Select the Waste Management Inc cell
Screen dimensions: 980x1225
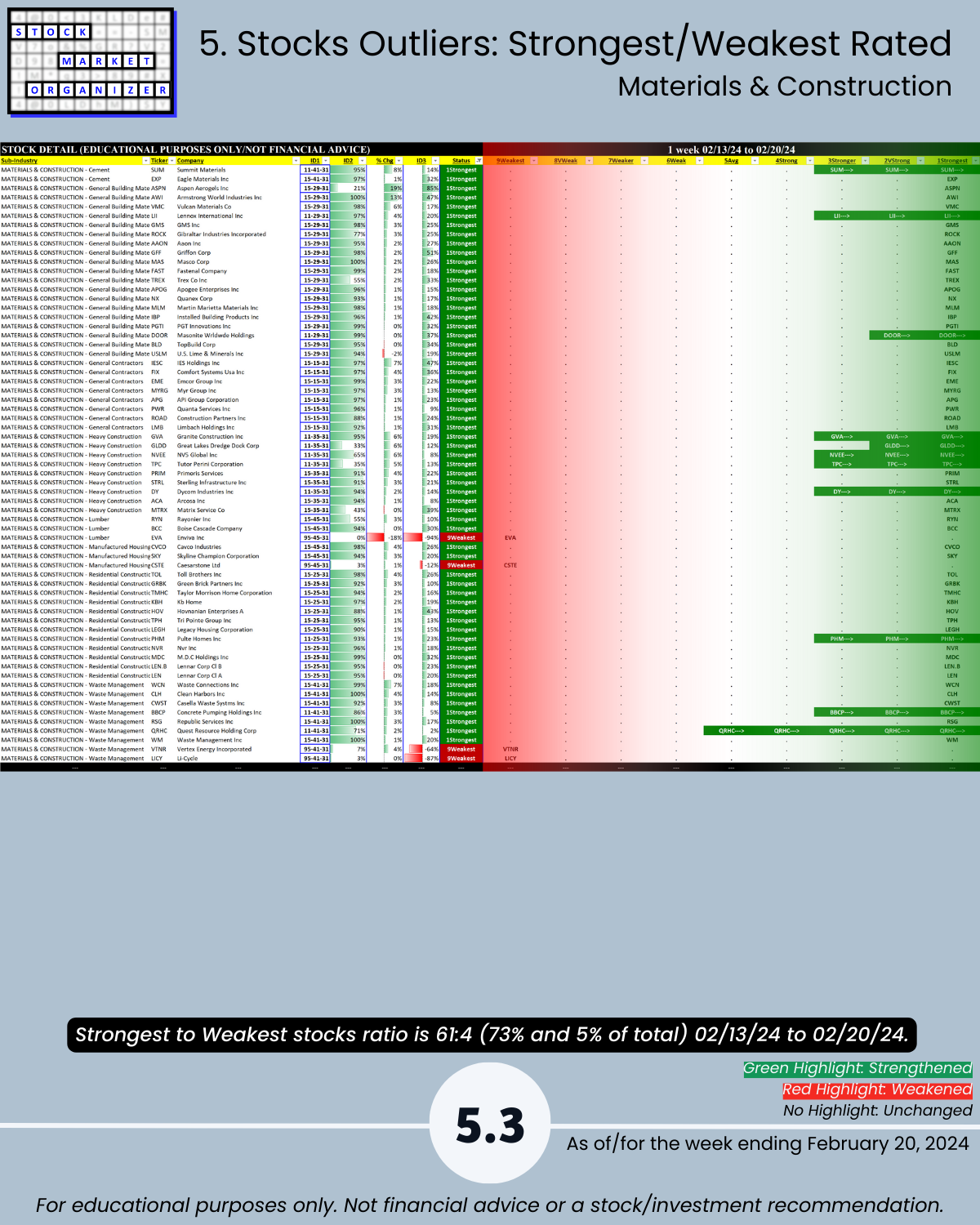pyautogui.click(x=238, y=740)
